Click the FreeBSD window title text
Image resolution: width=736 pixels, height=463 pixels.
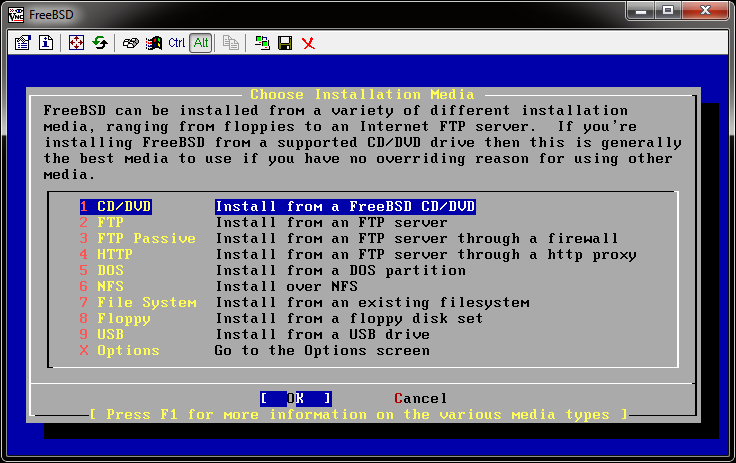pos(51,15)
